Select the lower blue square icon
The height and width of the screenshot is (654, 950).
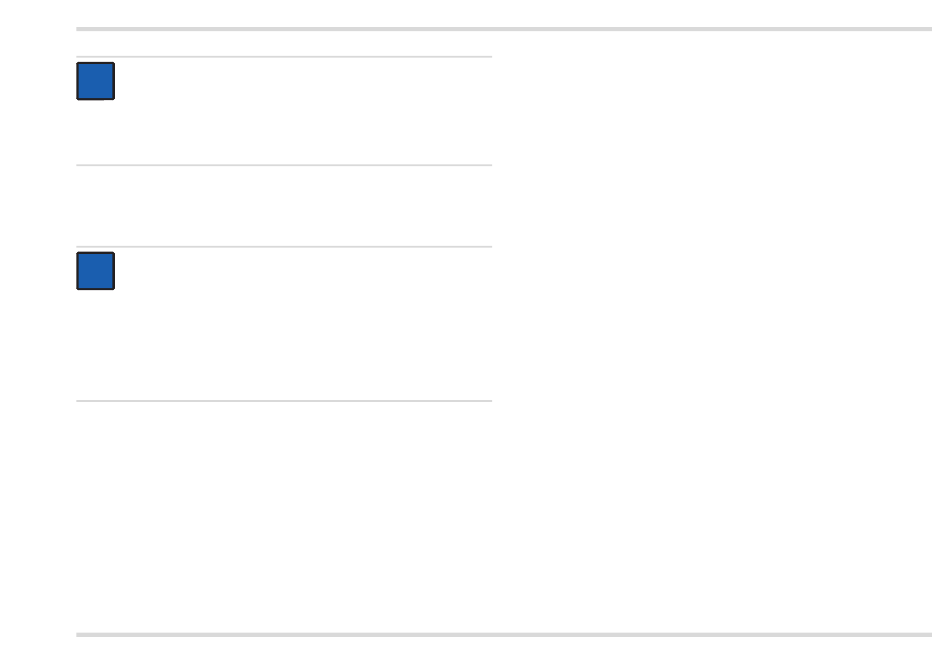(96, 271)
